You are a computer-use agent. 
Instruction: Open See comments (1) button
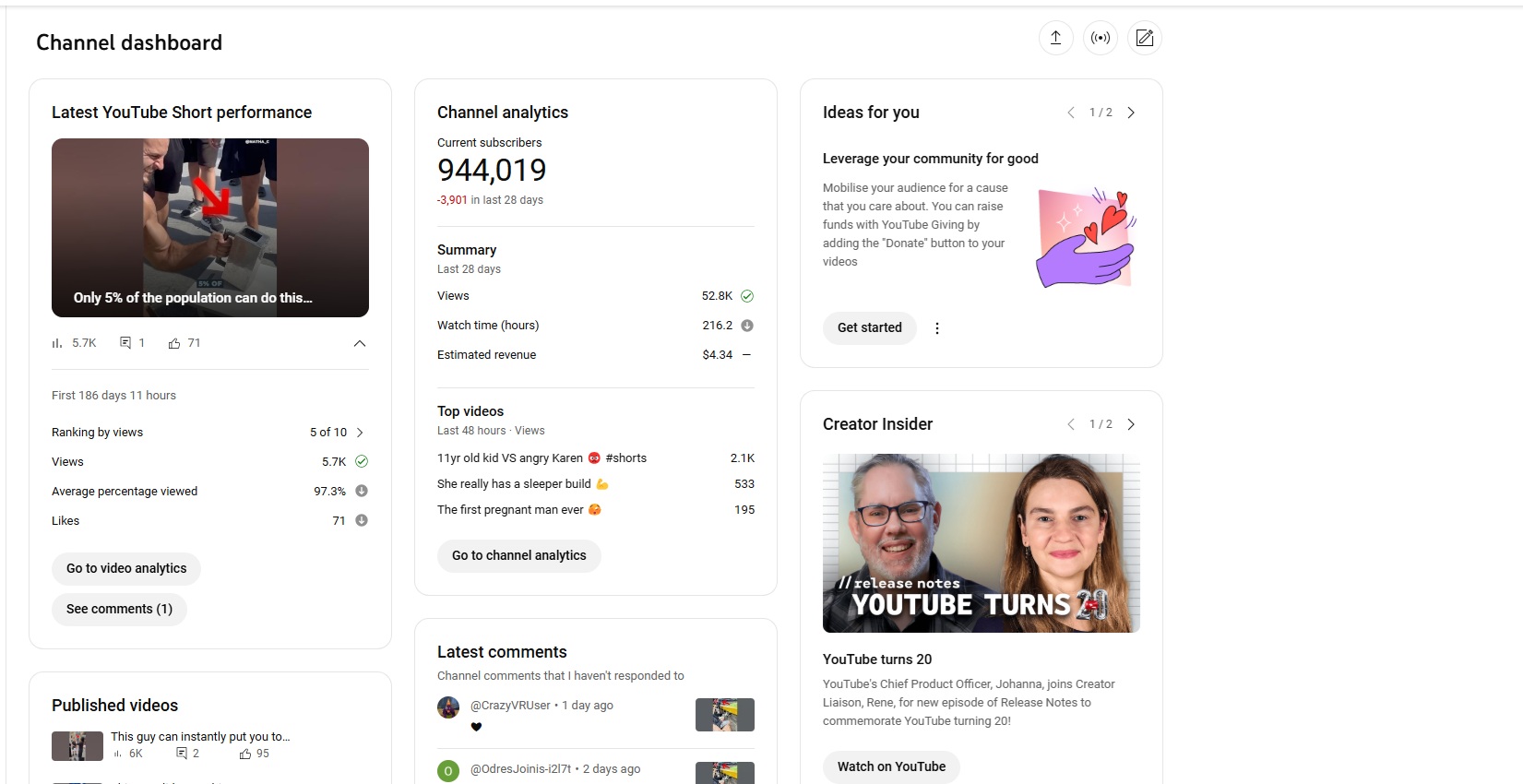[119, 609]
